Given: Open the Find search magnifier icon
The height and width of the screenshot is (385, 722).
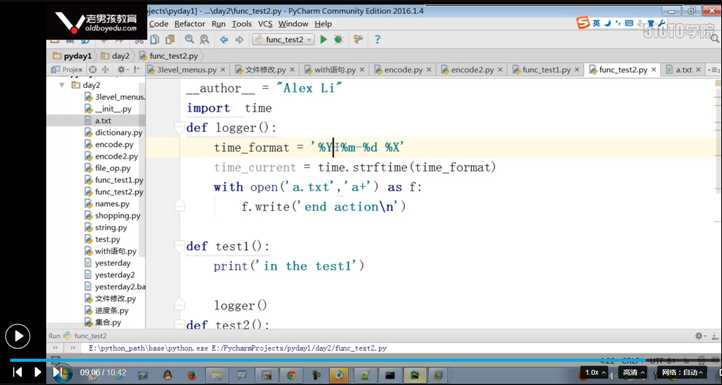Looking at the screenshot, I should (189, 40).
